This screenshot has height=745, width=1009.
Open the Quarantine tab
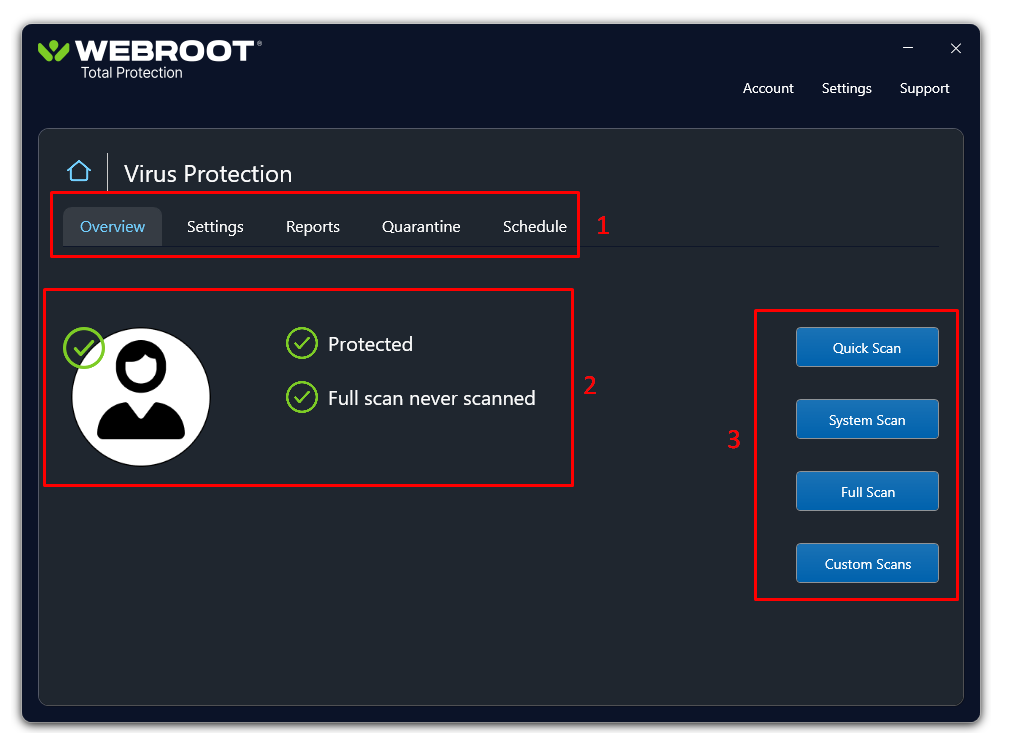tap(421, 227)
